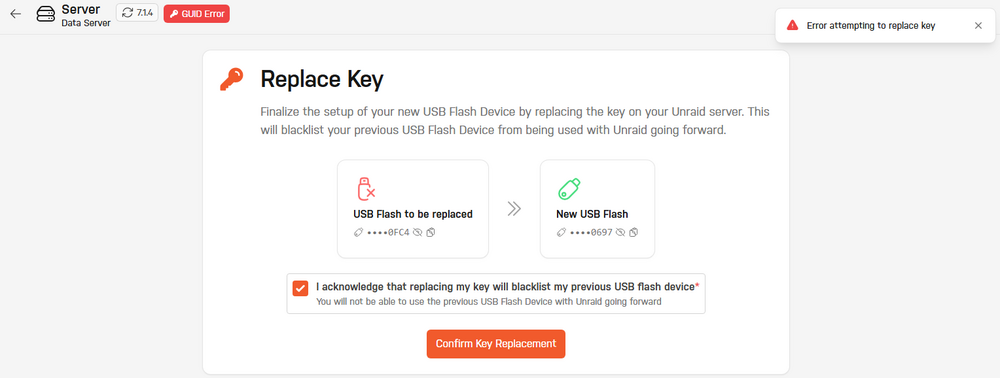Click the red USB-with-X icon

tap(365, 189)
